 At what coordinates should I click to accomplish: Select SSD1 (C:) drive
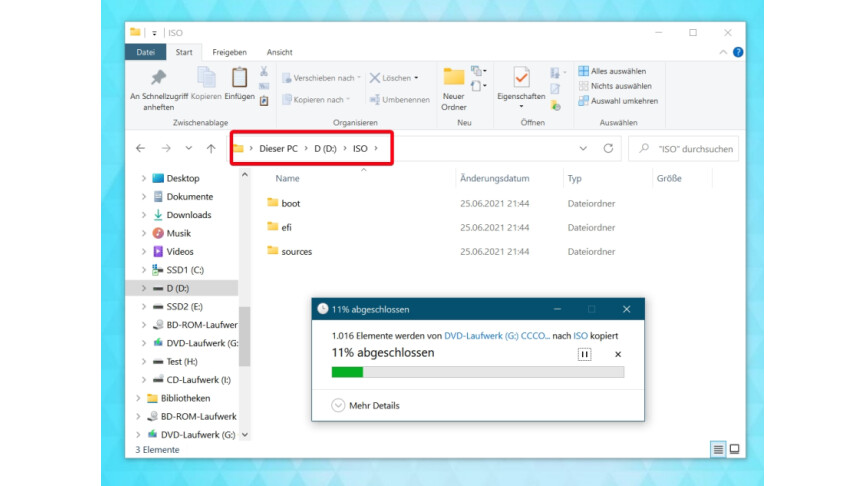tap(185, 270)
